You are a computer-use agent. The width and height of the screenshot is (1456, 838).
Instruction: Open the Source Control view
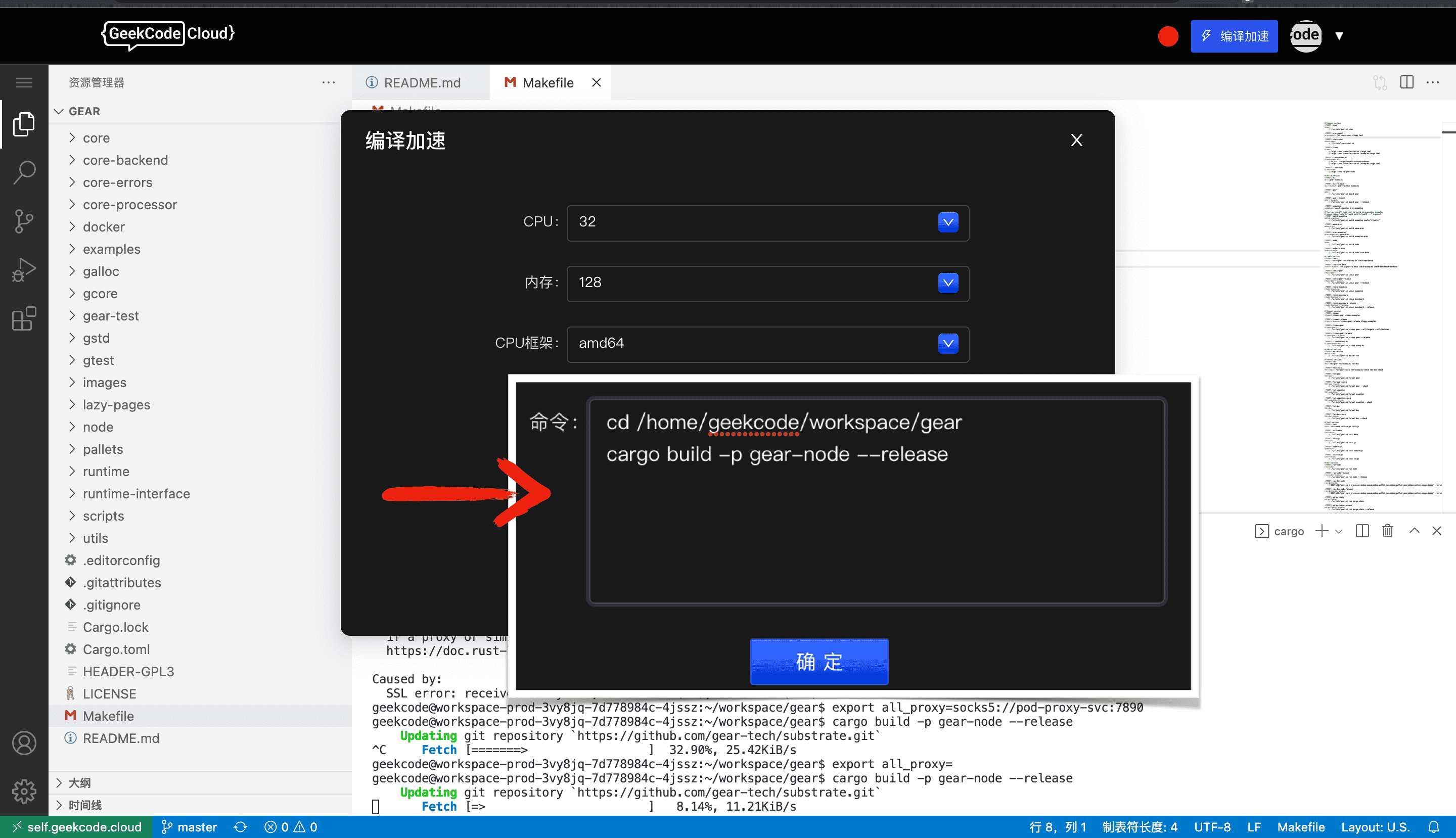pos(24,221)
